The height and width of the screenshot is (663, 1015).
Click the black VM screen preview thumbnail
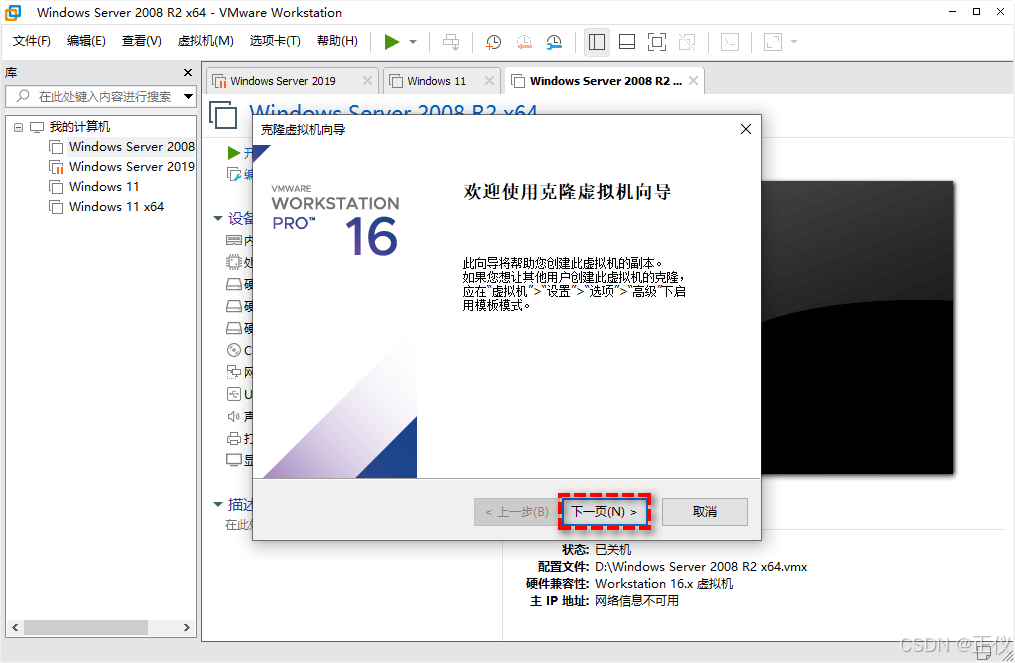coord(857,328)
